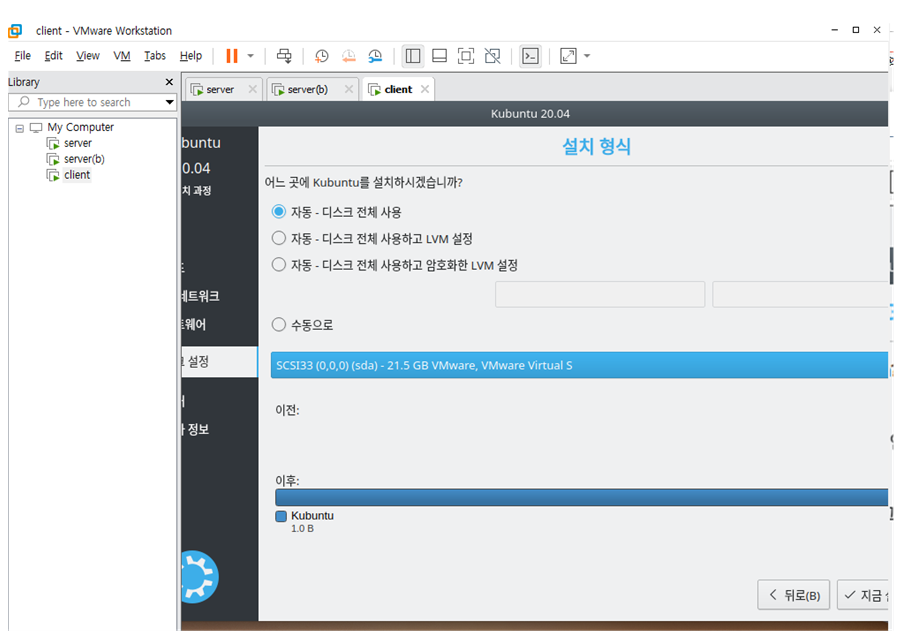Close the client tab
The height and width of the screenshot is (642, 910).
click(x=425, y=89)
